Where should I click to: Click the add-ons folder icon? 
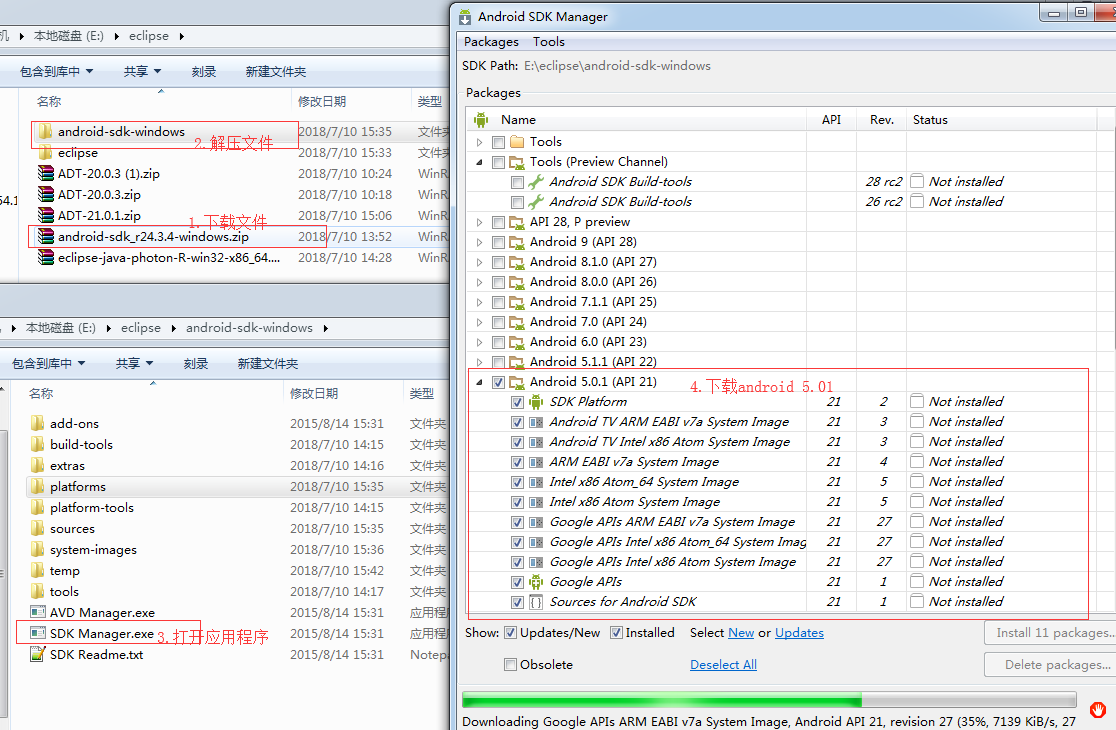pos(38,423)
